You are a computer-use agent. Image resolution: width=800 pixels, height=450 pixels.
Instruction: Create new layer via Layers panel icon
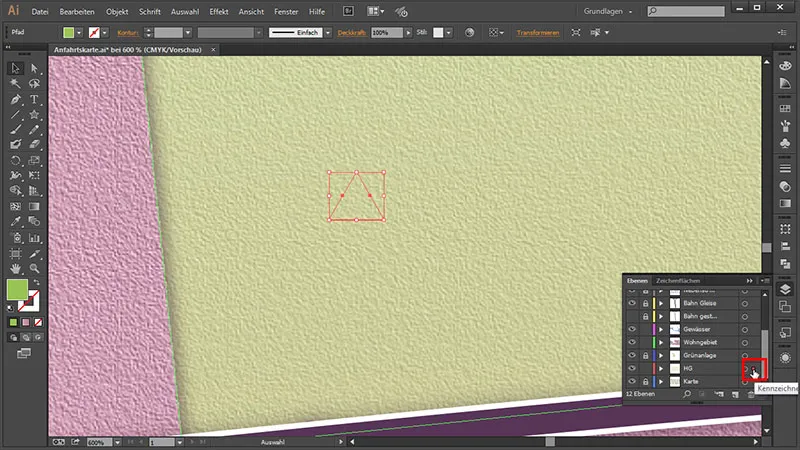pyautogui.click(x=735, y=394)
